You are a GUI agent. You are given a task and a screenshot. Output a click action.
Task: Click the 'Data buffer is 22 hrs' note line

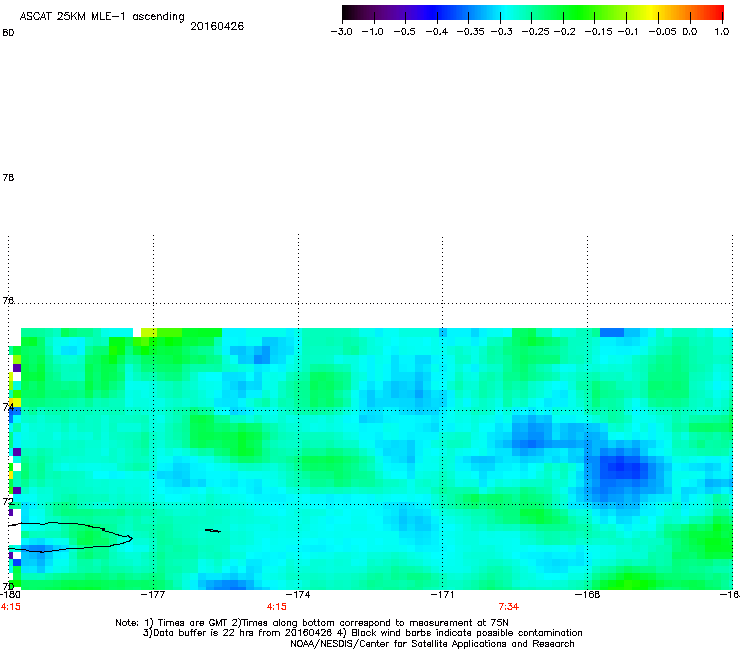pos(362,633)
